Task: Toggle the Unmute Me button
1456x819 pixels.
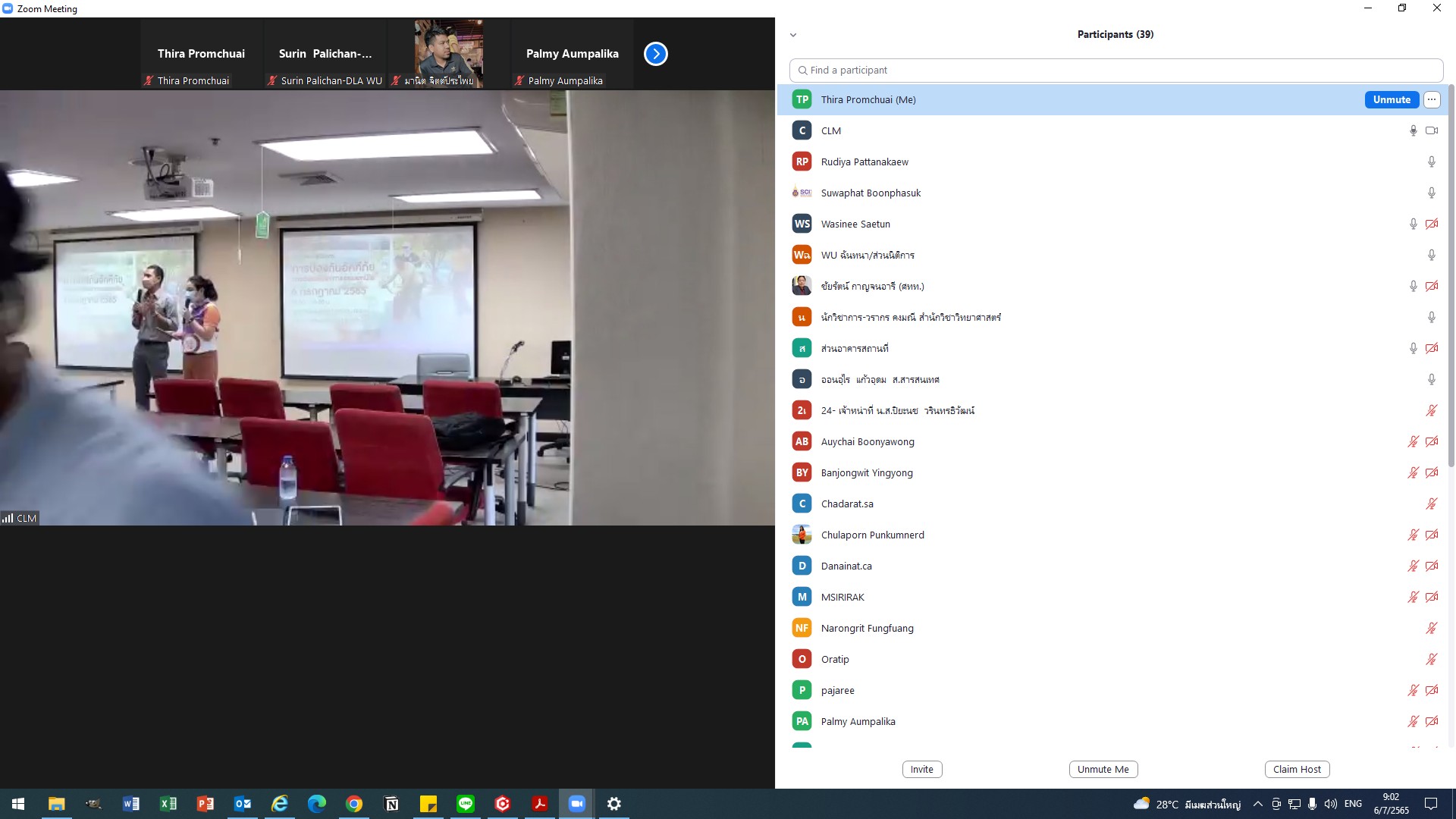Action: [1103, 769]
